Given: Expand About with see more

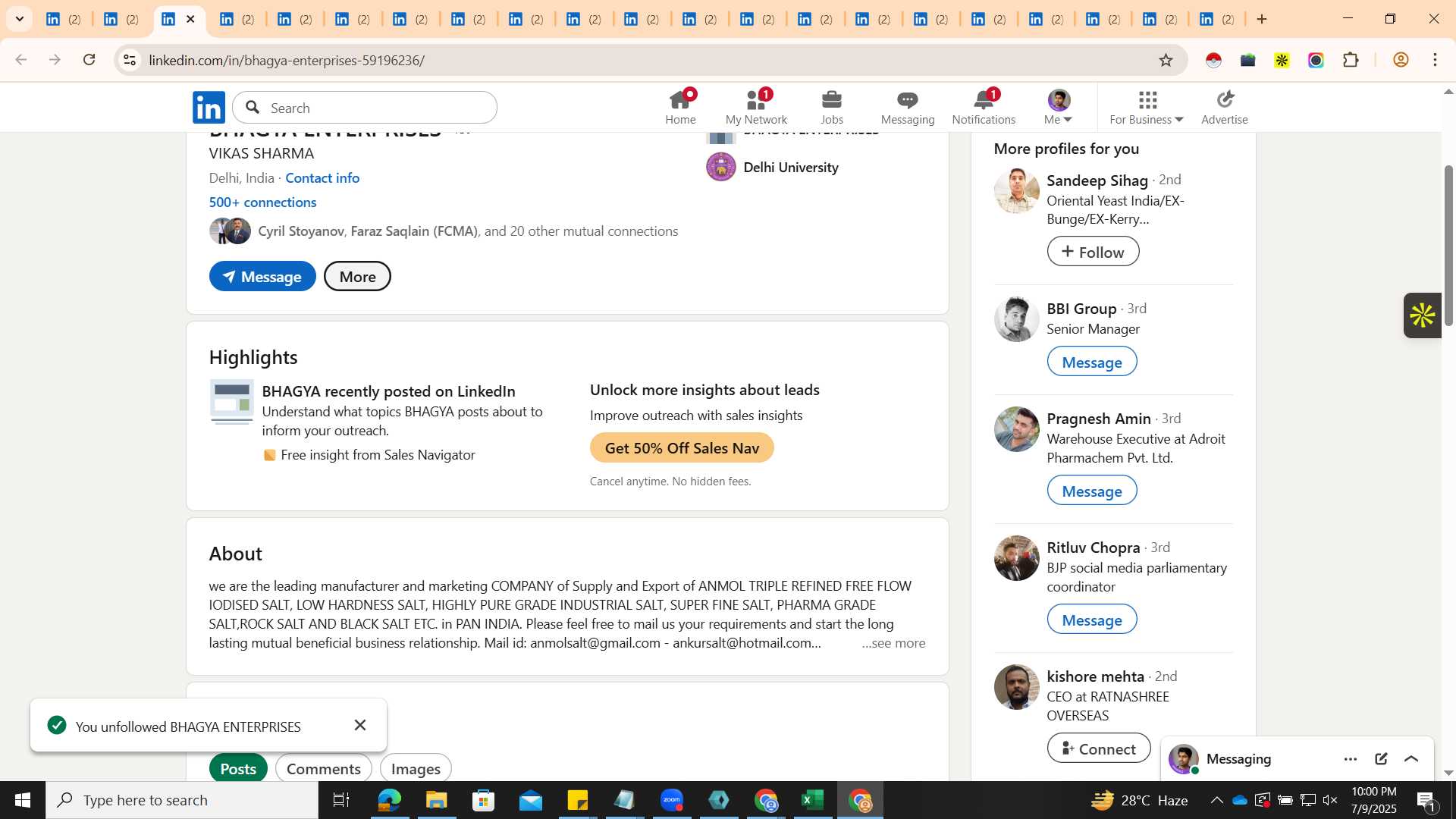Looking at the screenshot, I should click(x=893, y=643).
